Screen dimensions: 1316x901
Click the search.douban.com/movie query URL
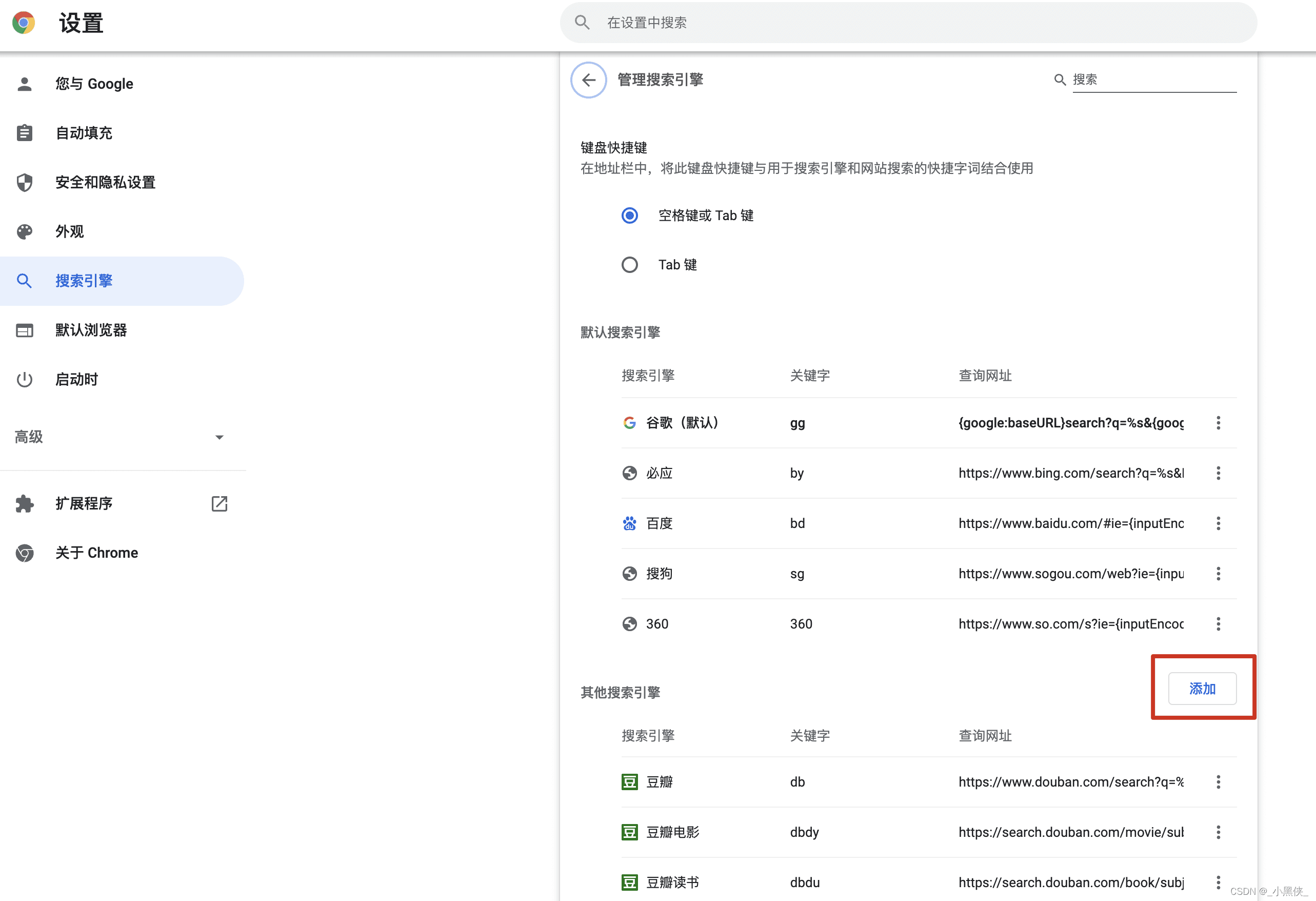click(x=1071, y=832)
